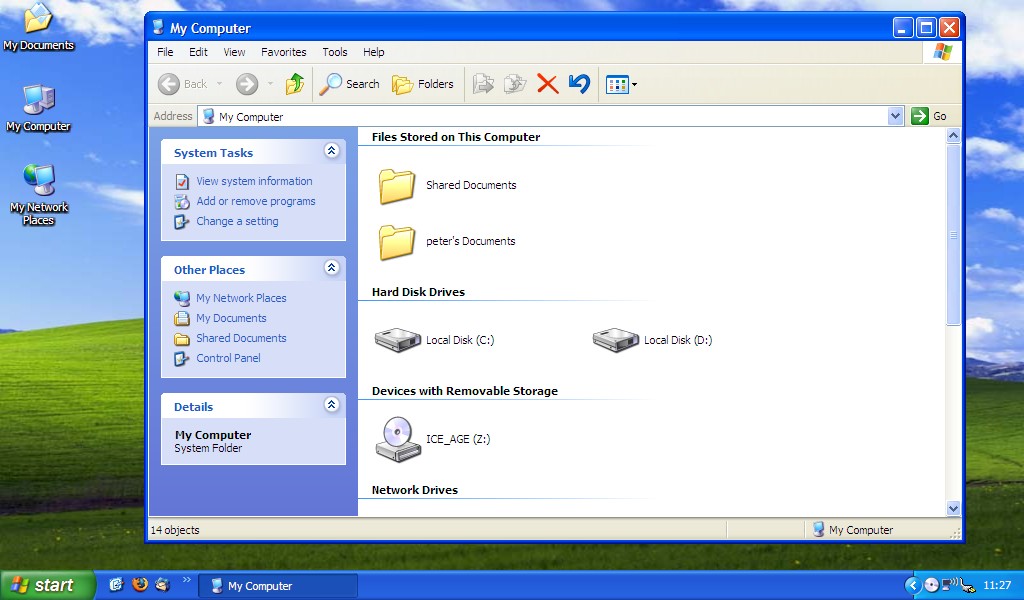The height and width of the screenshot is (600, 1024).
Task: Click the My Computer taskbar button
Action: click(278, 586)
